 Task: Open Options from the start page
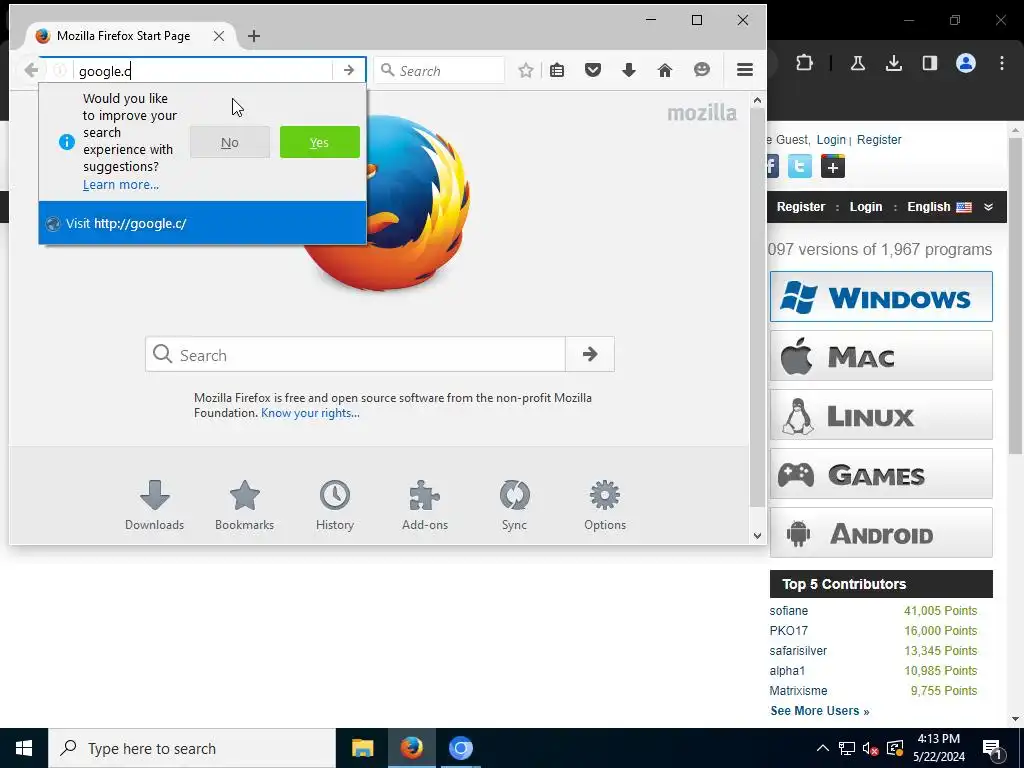pyautogui.click(x=605, y=505)
